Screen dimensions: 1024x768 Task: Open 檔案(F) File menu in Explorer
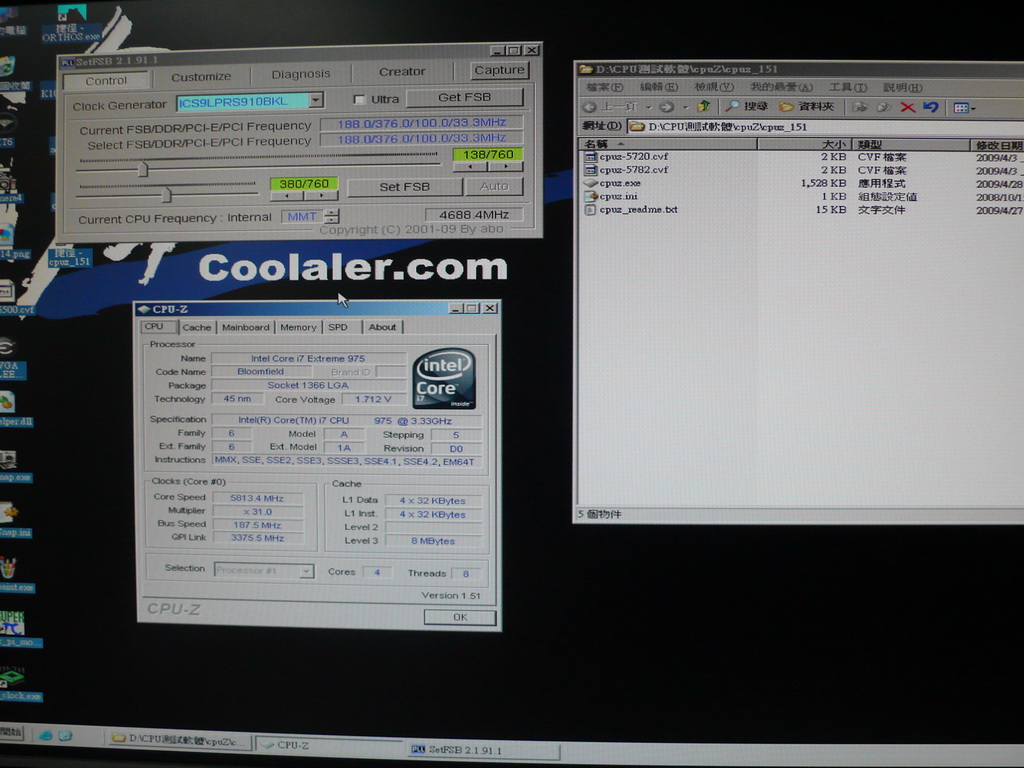[x=605, y=87]
